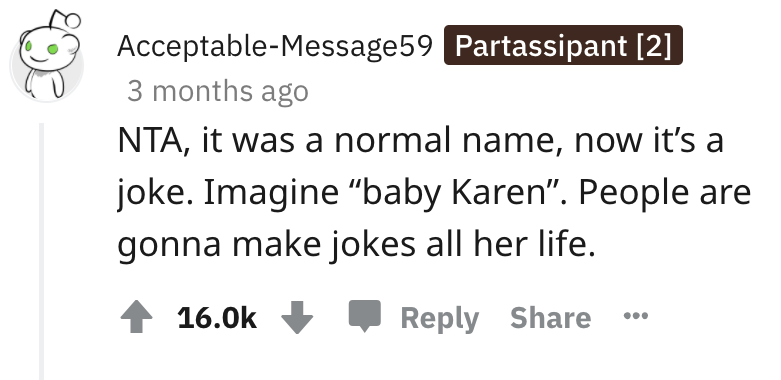Upvote the Acceptable-Message59 comment
The height and width of the screenshot is (380, 781).
136,318
